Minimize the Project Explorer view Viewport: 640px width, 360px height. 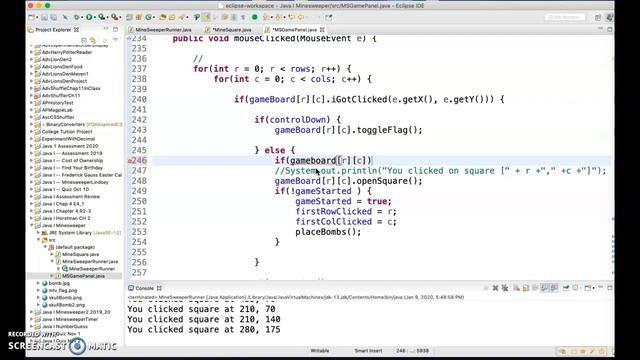106,29
